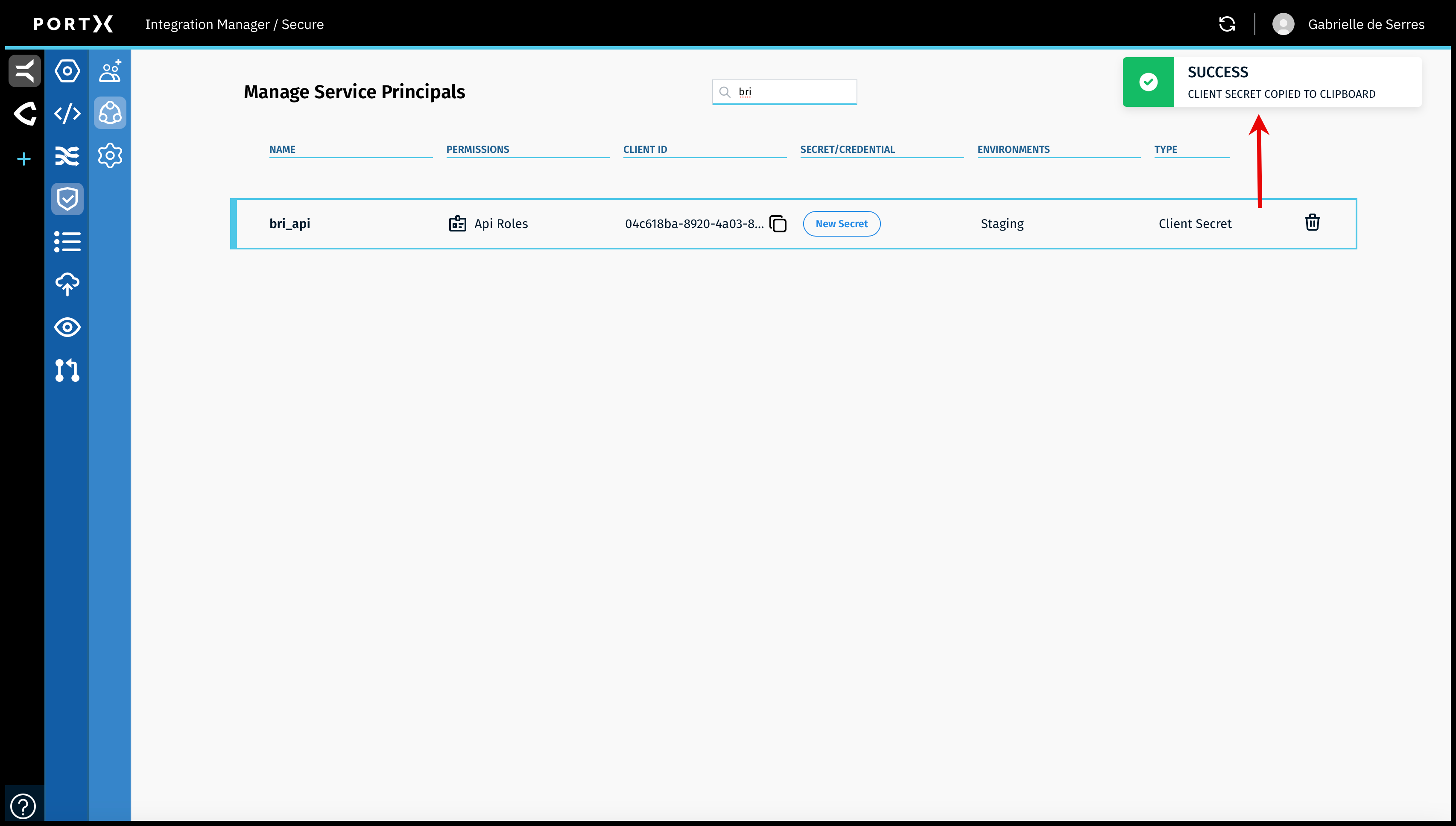The image size is (1456, 826).
Task: Click the add-user icon
Action: (109, 70)
